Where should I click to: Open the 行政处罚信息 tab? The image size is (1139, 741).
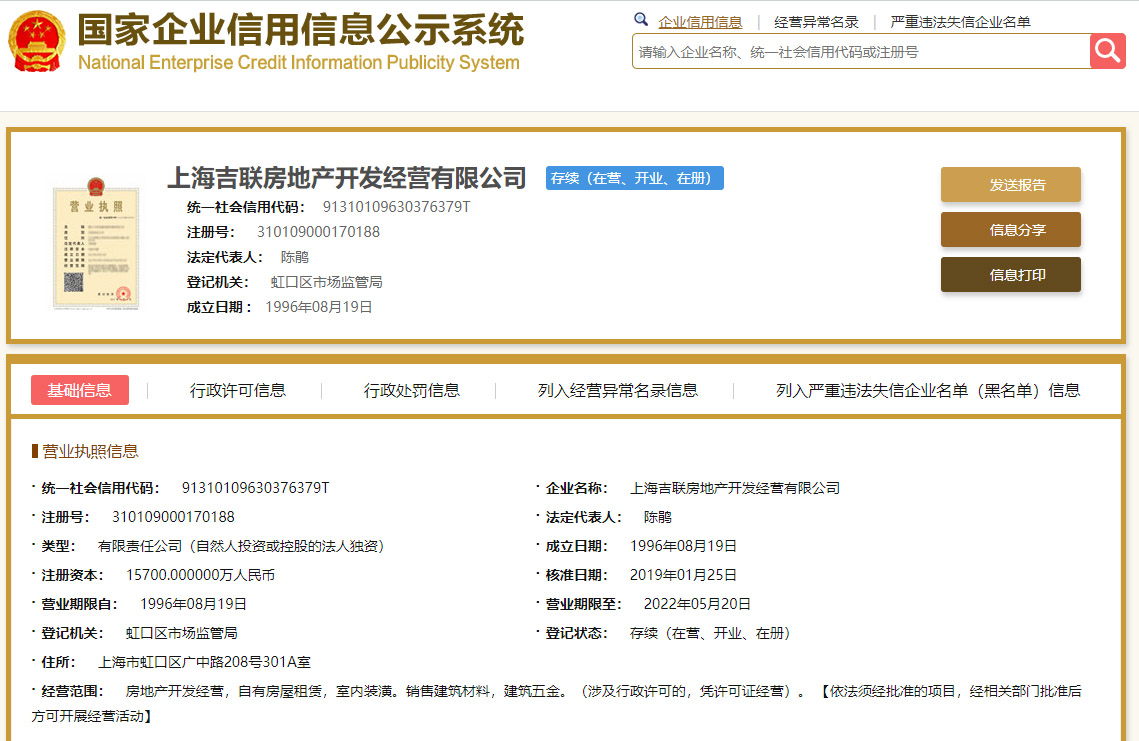(x=412, y=391)
